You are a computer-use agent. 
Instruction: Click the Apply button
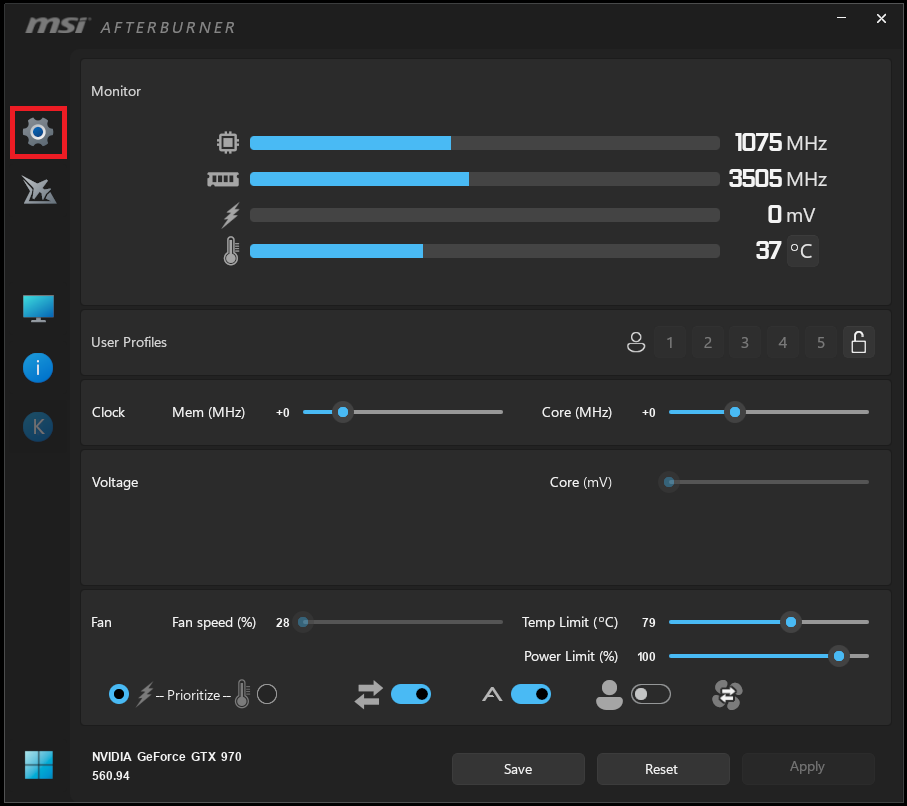coord(808,767)
